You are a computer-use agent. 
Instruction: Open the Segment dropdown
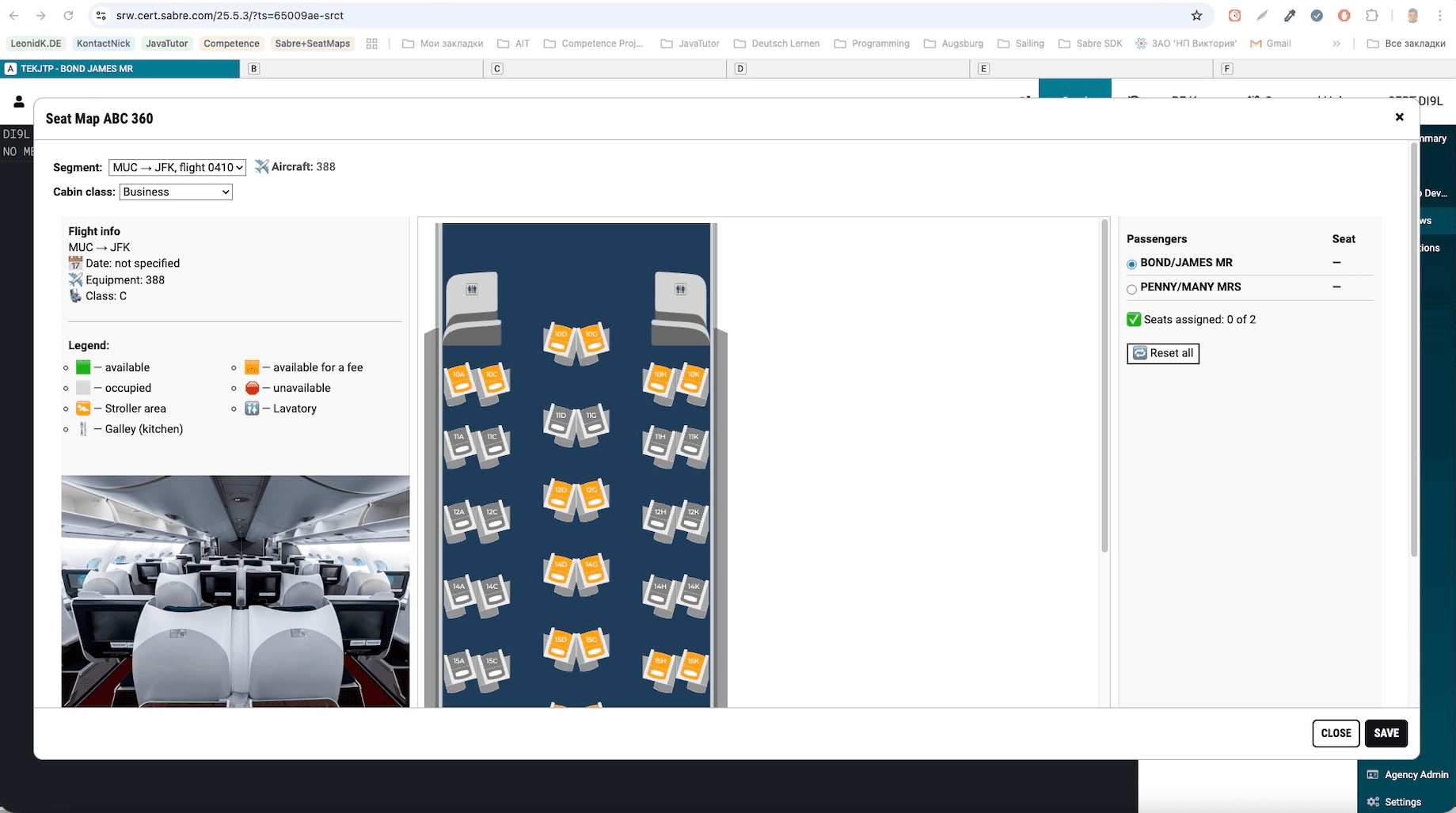point(177,167)
